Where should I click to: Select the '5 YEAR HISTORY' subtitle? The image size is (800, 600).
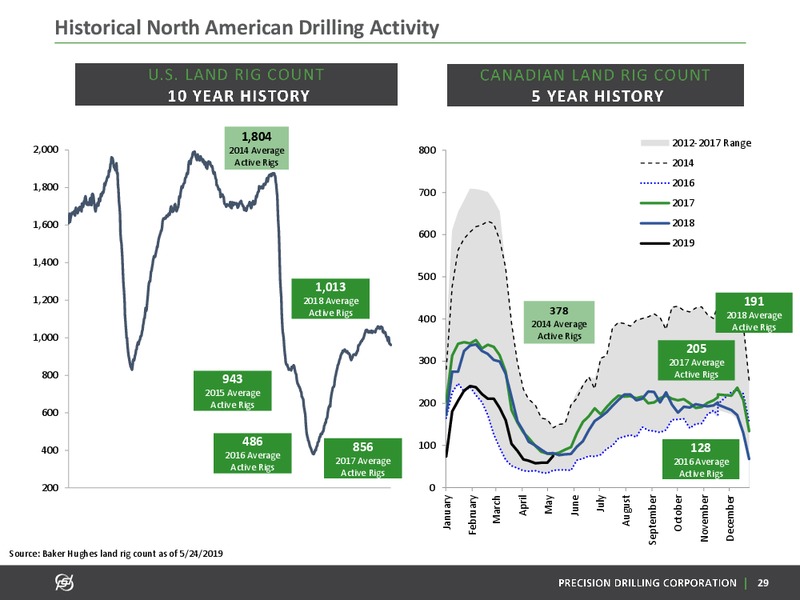coord(597,96)
